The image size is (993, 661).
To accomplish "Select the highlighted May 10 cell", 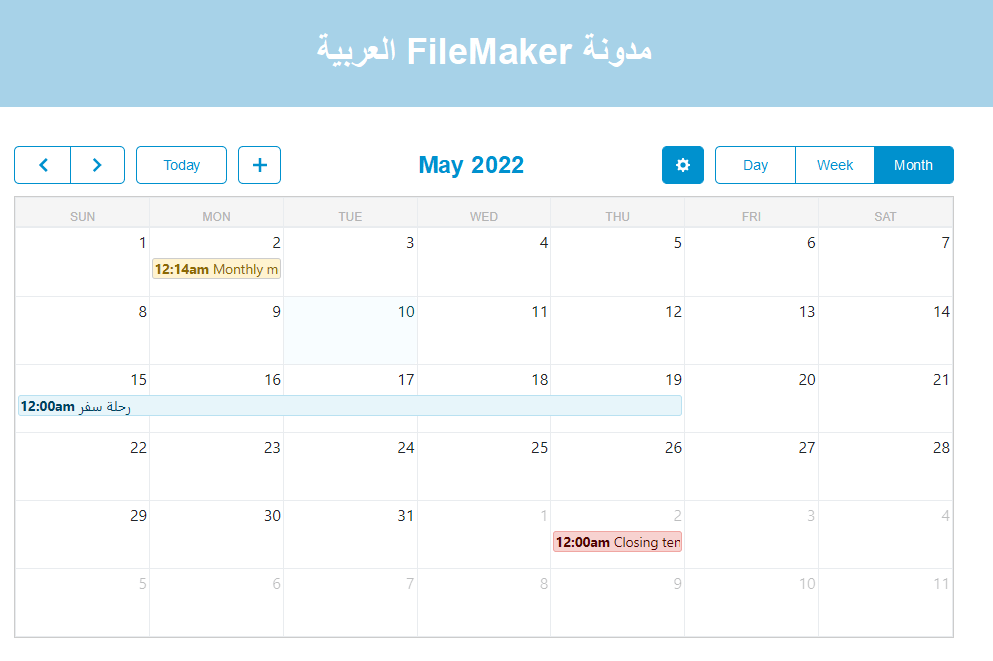I will point(350,335).
